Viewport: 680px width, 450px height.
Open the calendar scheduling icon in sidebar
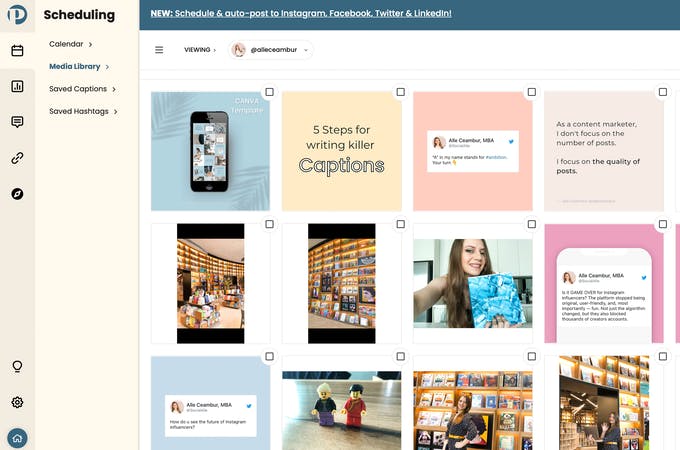click(x=17, y=51)
